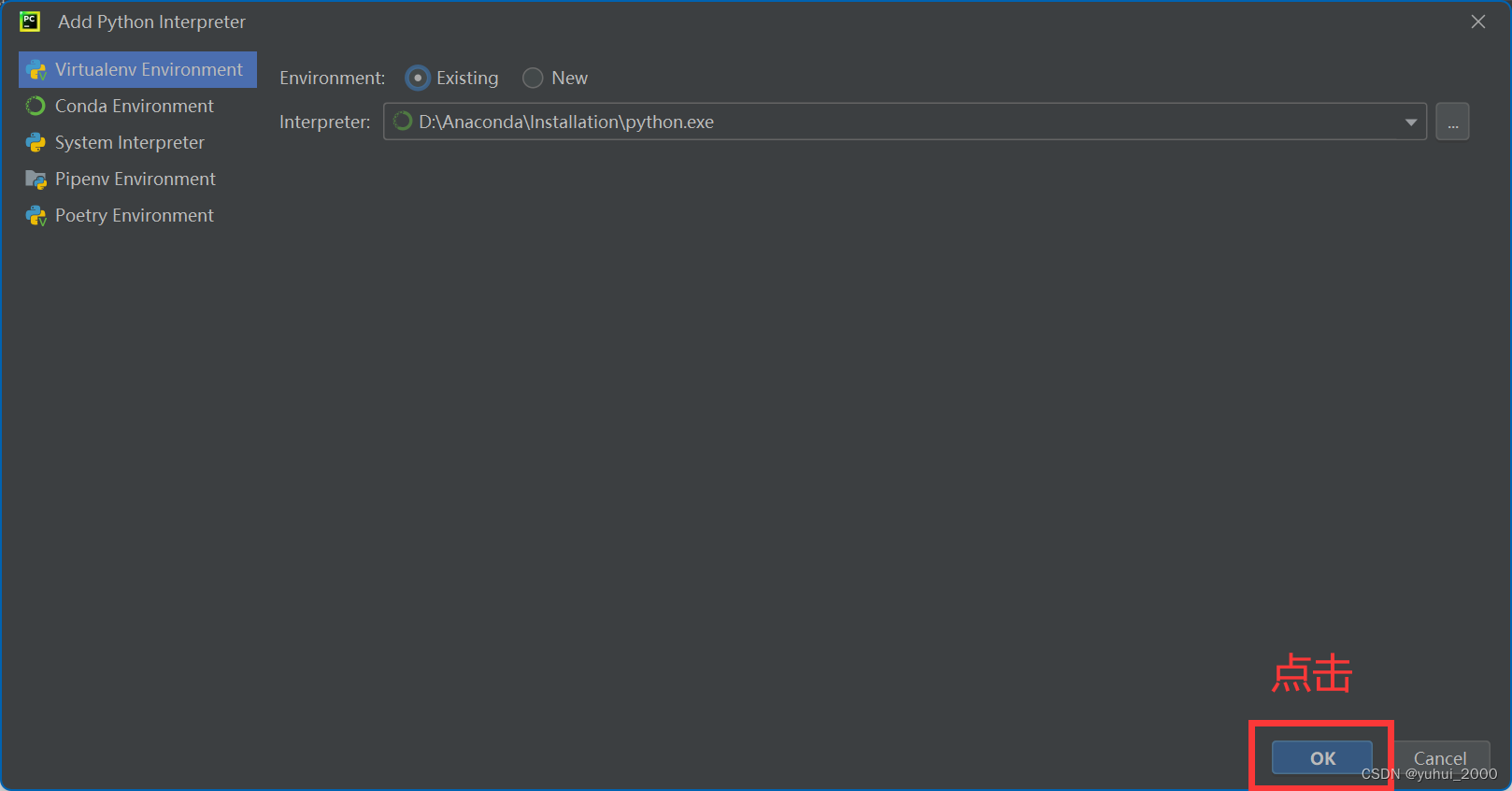Expand the Interpreter dropdown arrow

click(1410, 122)
